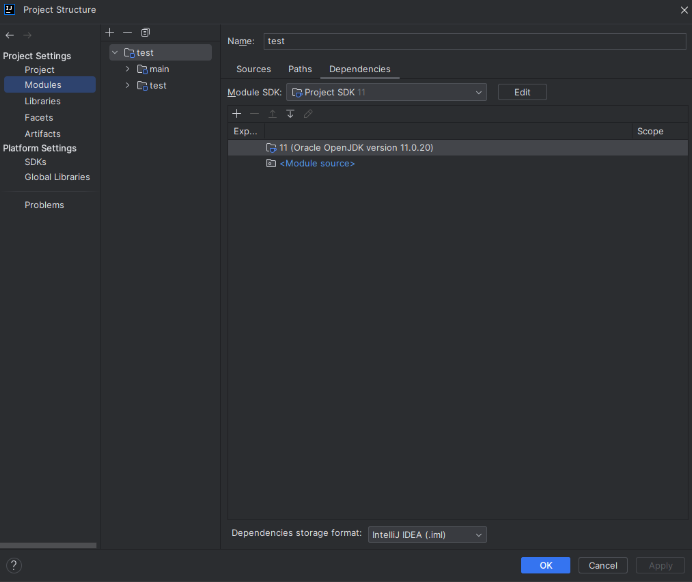Click the Exp... column header
Image resolution: width=692 pixels, height=582 pixels.
pos(245,131)
